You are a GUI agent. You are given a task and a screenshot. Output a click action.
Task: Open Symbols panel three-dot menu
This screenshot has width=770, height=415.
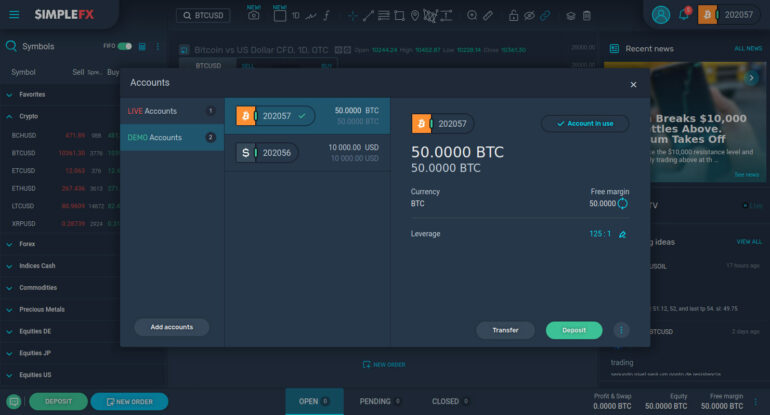[158, 46]
